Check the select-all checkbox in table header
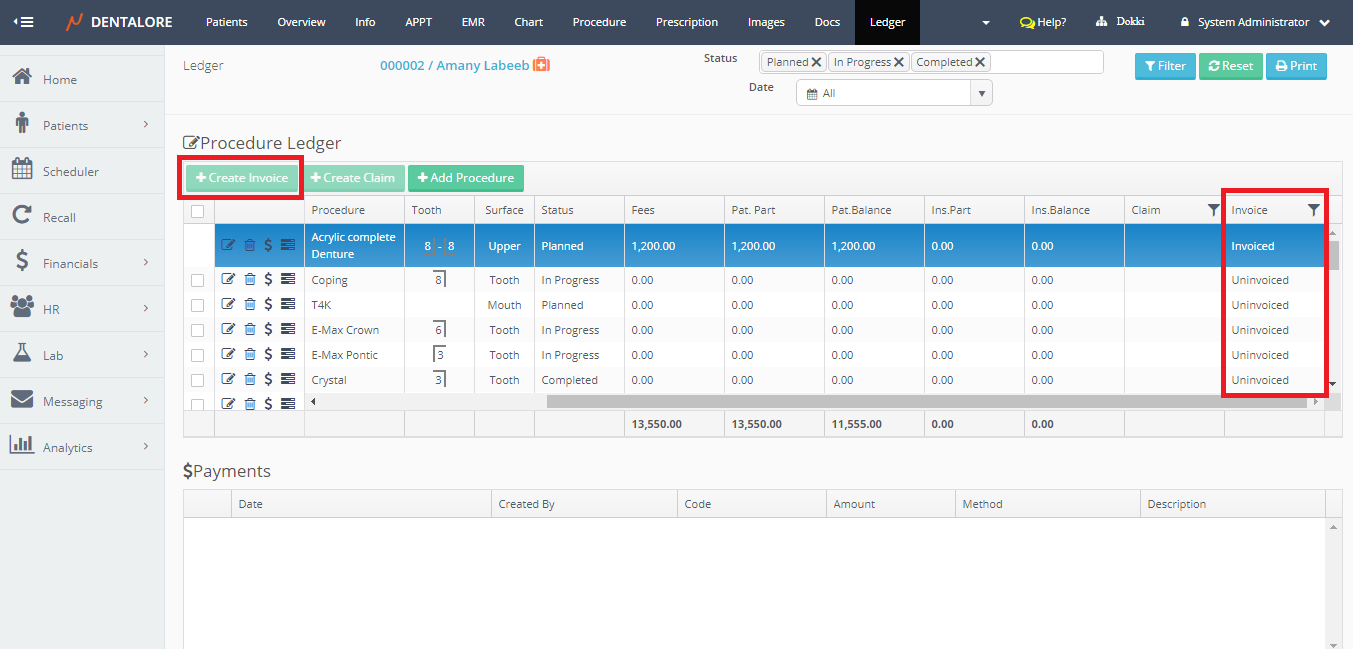Image resolution: width=1353 pixels, height=649 pixels. tap(198, 211)
